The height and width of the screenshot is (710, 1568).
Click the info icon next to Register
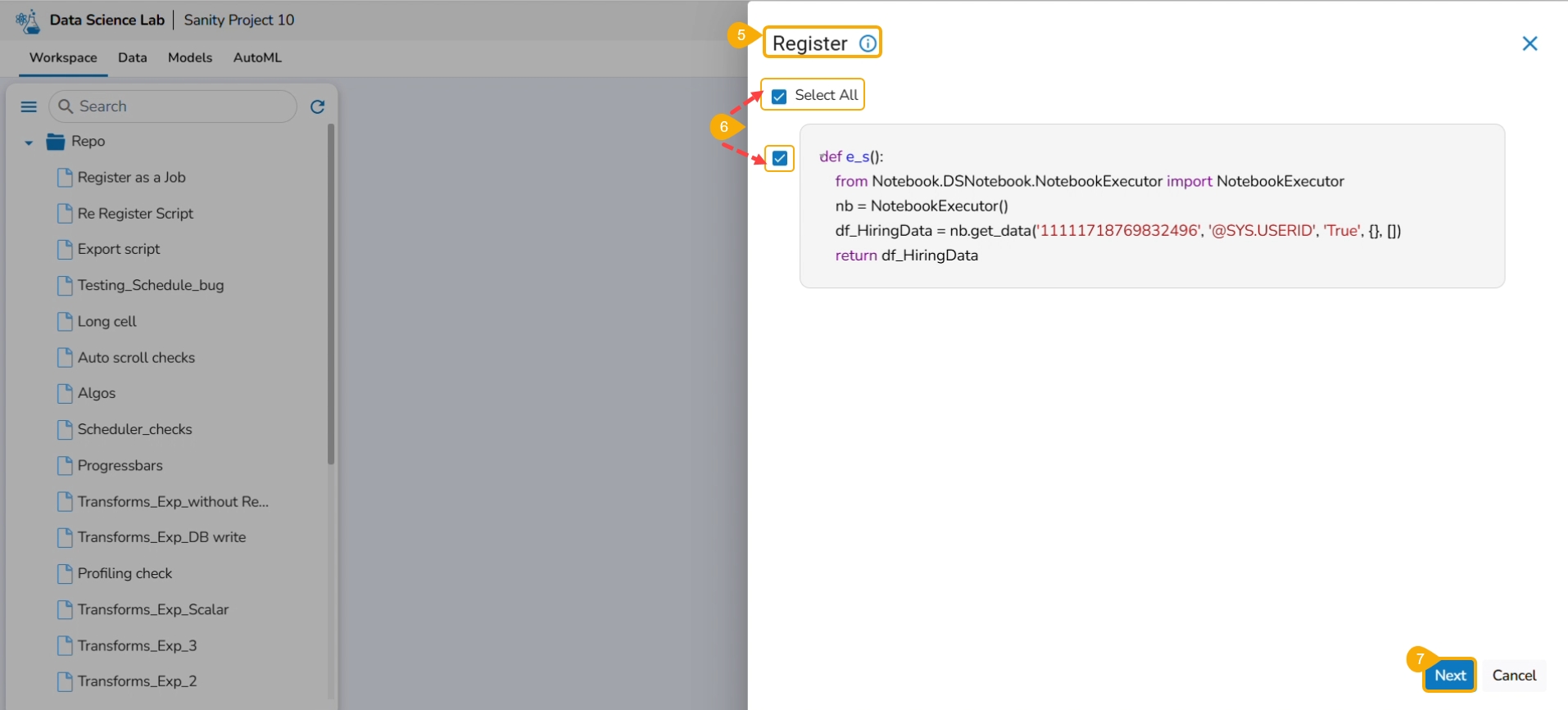[x=868, y=43]
